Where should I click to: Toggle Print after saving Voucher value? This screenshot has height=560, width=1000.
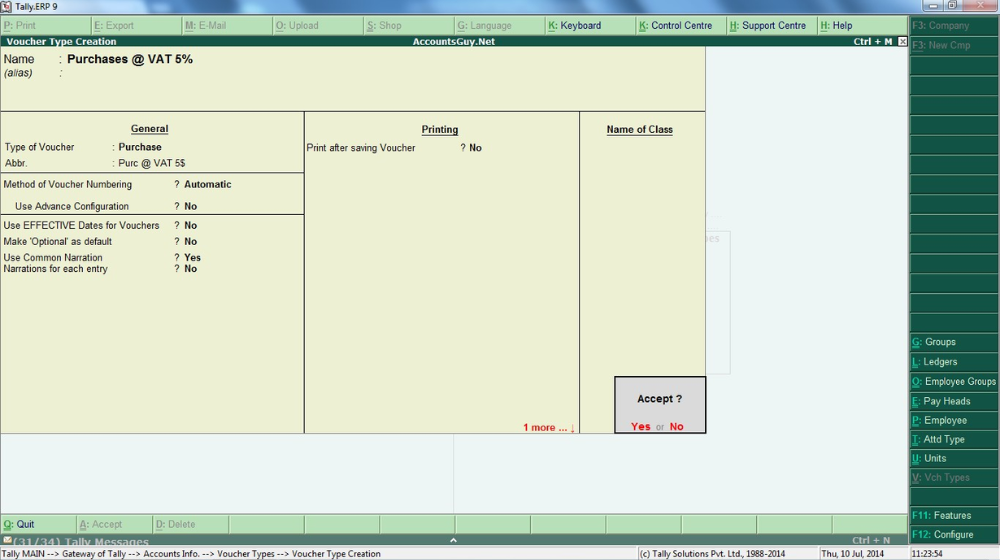(475, 147)
